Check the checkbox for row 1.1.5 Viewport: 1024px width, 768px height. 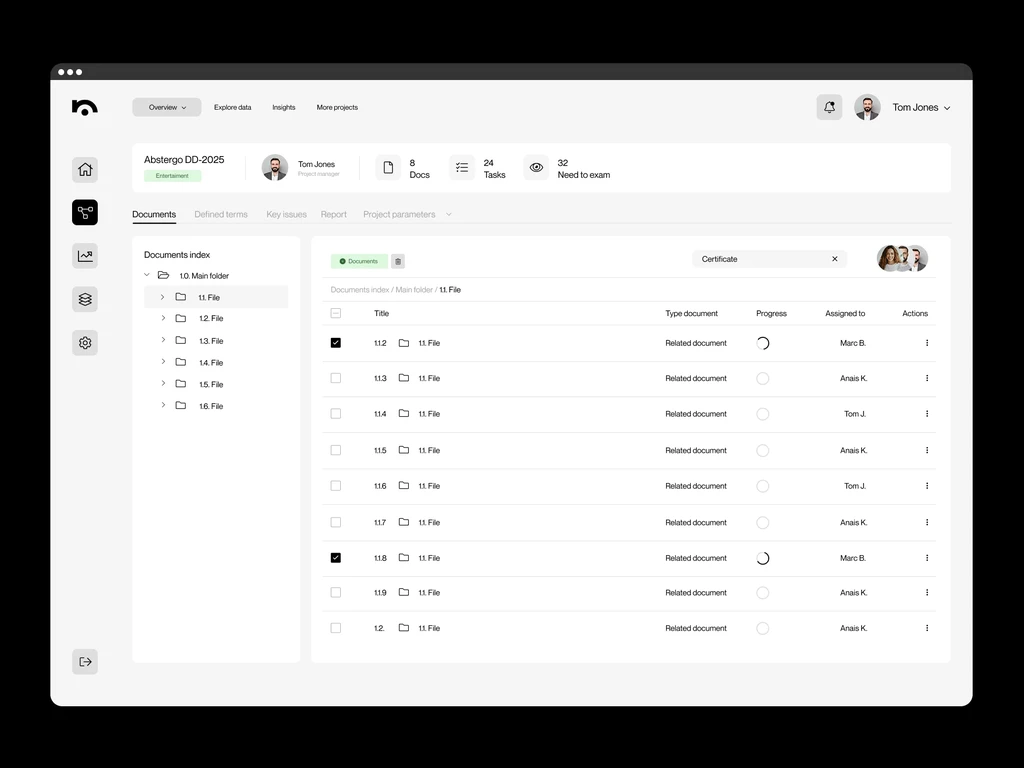tap(336, 450)
